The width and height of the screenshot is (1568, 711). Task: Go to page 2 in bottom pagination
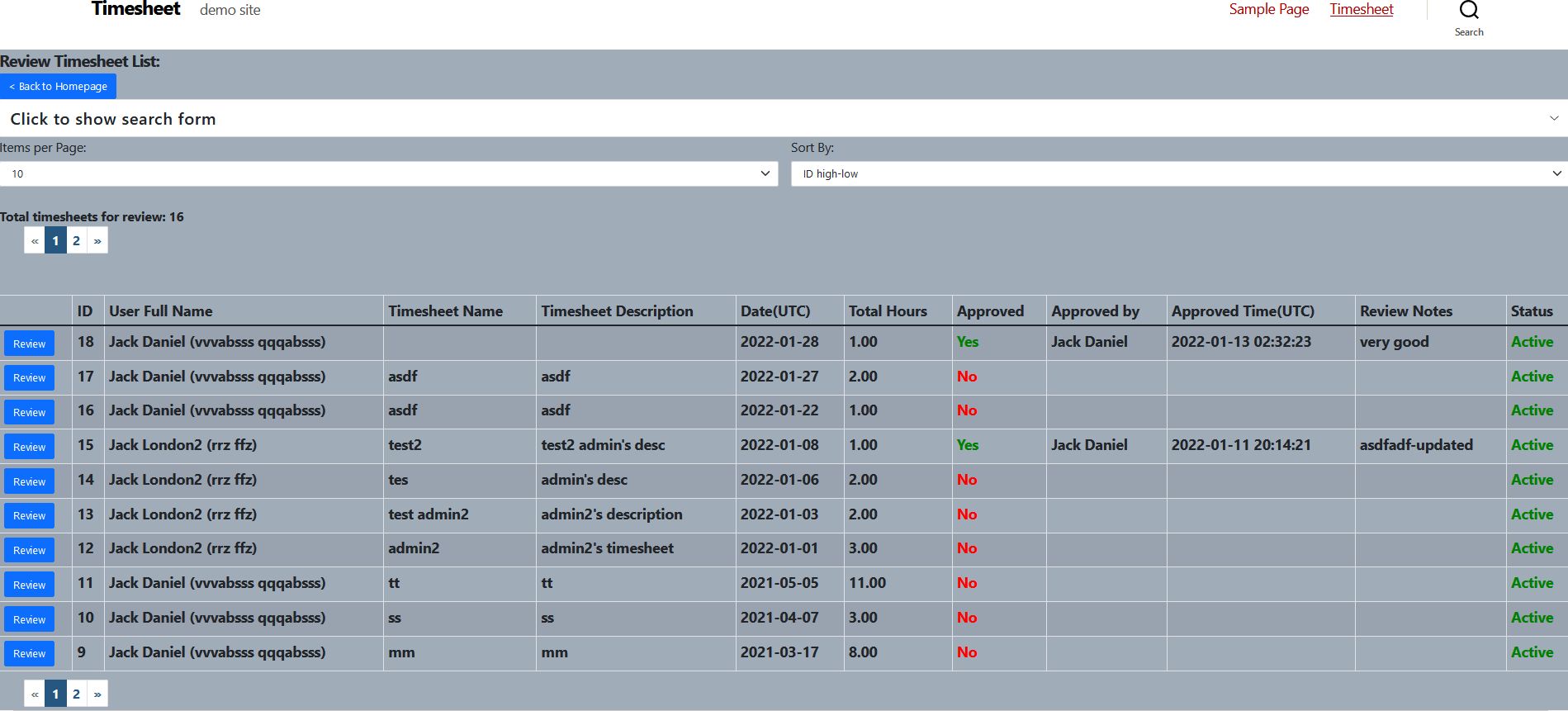tap(77, 694)
